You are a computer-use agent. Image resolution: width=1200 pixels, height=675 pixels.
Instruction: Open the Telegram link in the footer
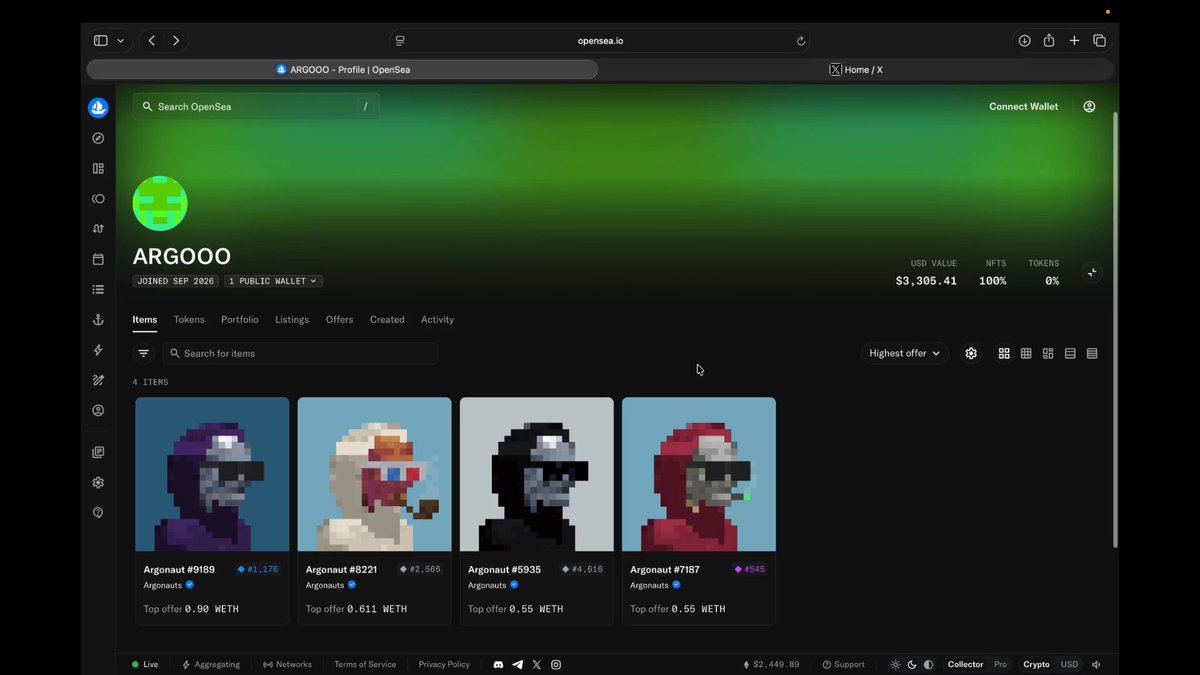pyautogui.click(x=517, y=664)
